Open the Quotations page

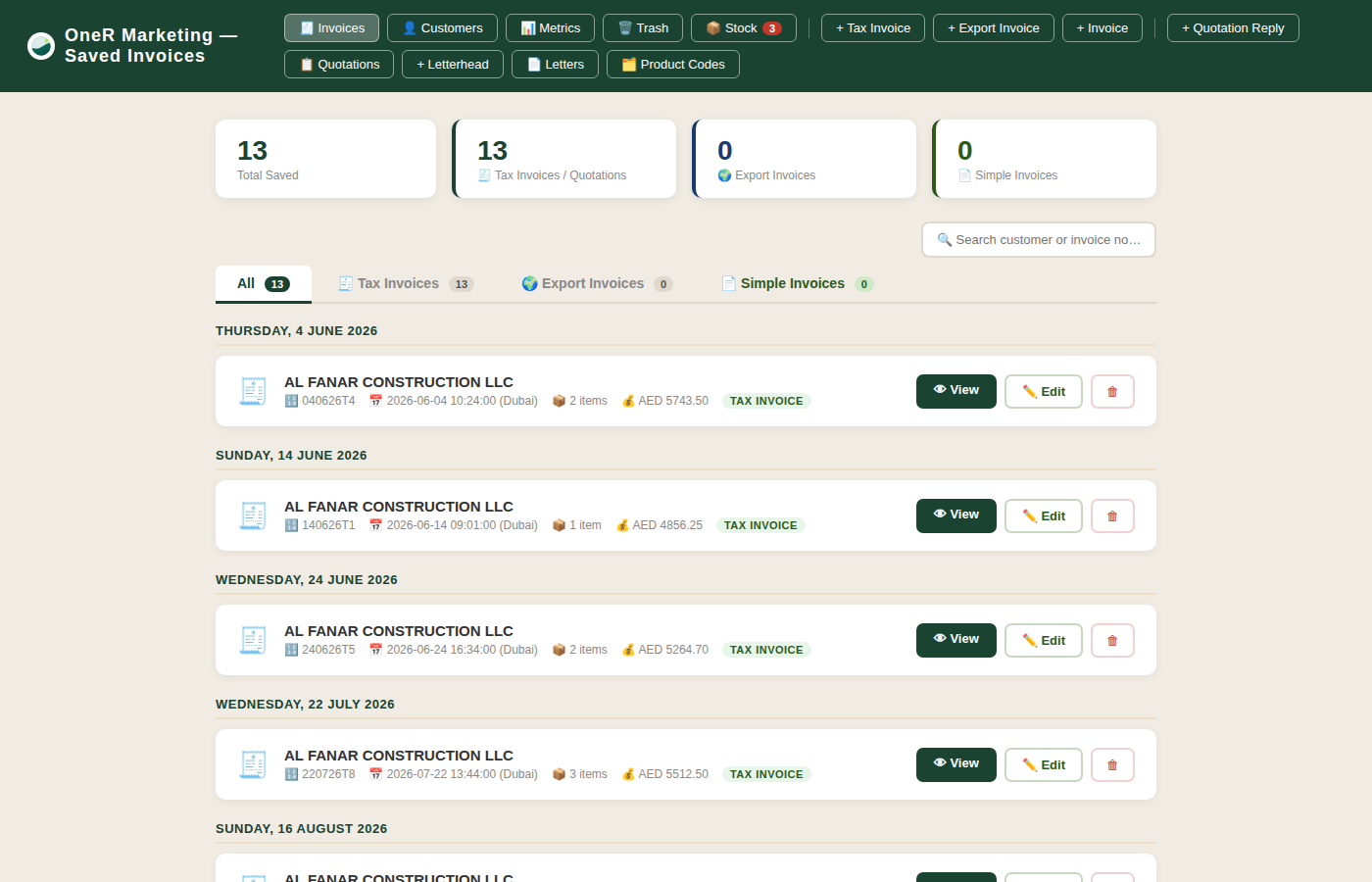pyautogui.click(x=339, y=65)
